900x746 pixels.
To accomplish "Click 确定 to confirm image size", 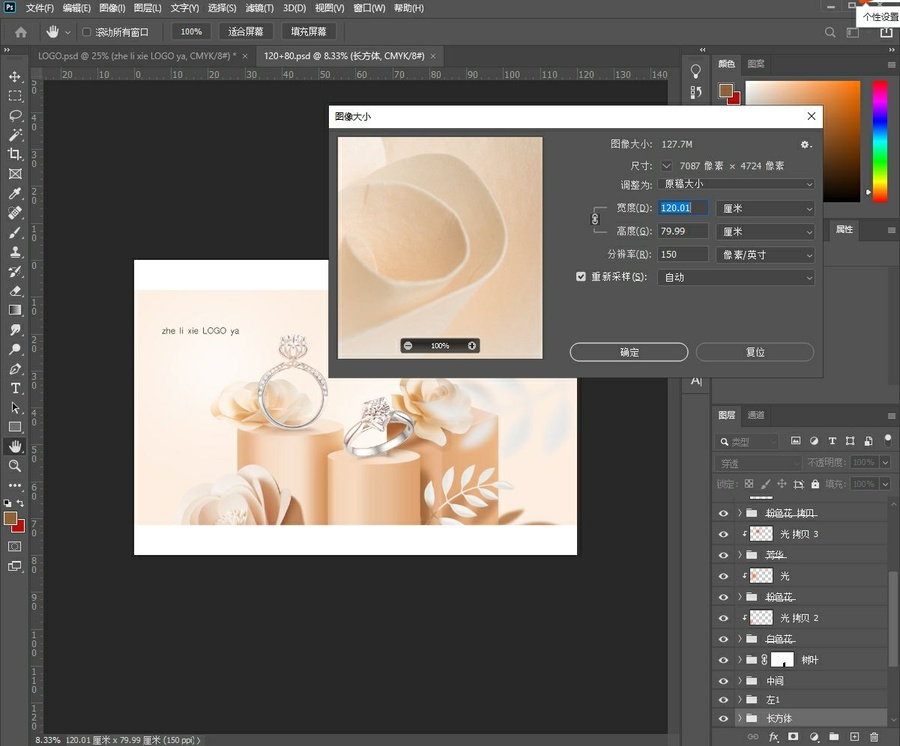I will click(x=629, y=352).
